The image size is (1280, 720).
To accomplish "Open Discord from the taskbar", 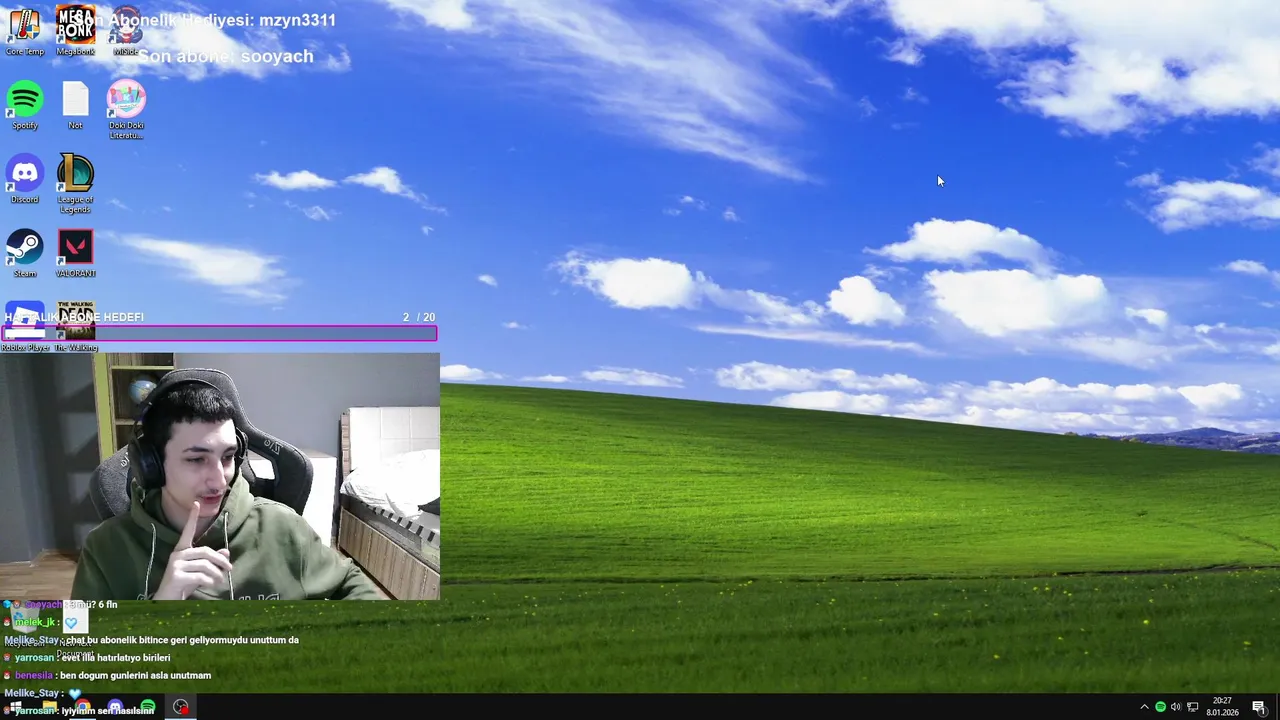I will click(x=115, y=707).
